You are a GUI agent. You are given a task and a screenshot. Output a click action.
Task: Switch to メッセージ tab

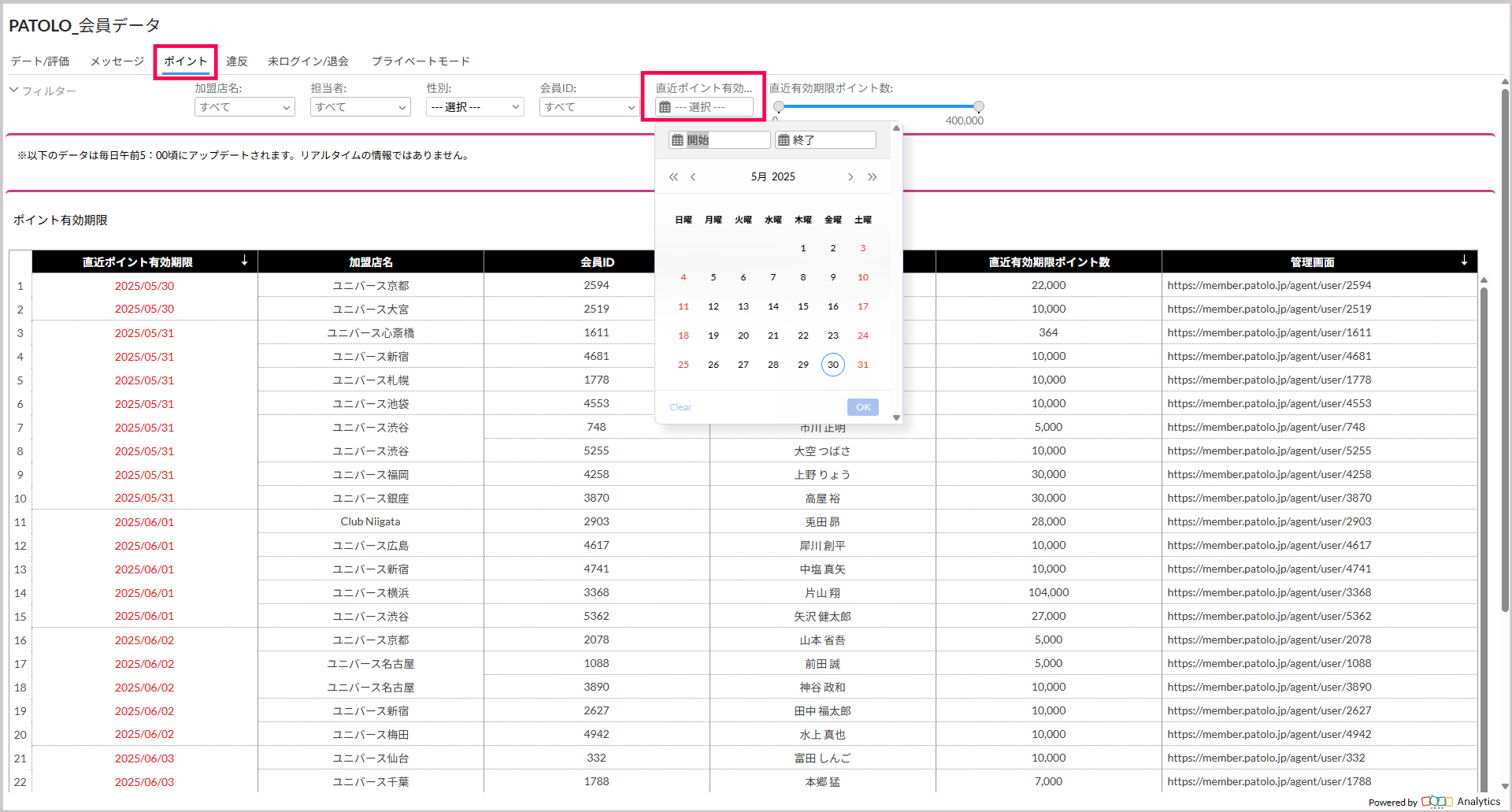[x=117, y=61]
